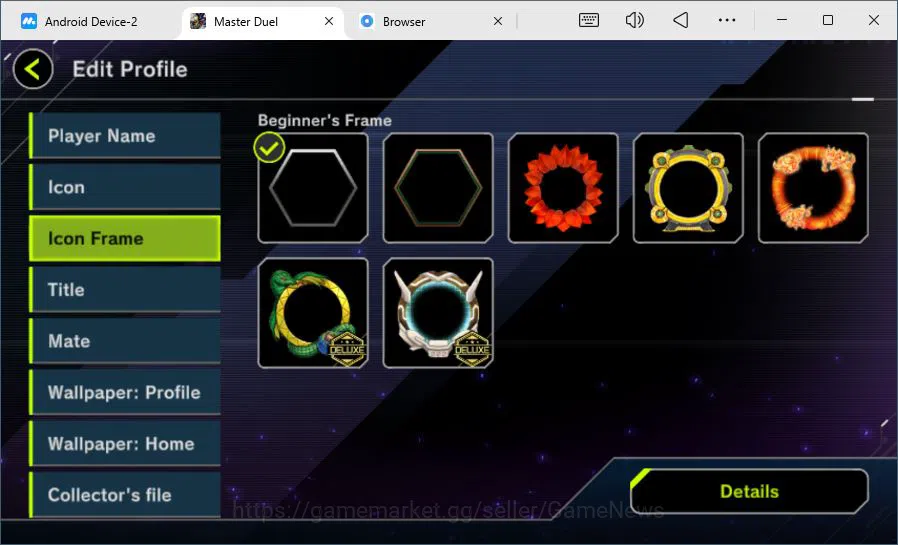Viewport: 898px width, 545px height.
Task: Open the Icon section
Action: pyautogui.click(x=125, y=187)
